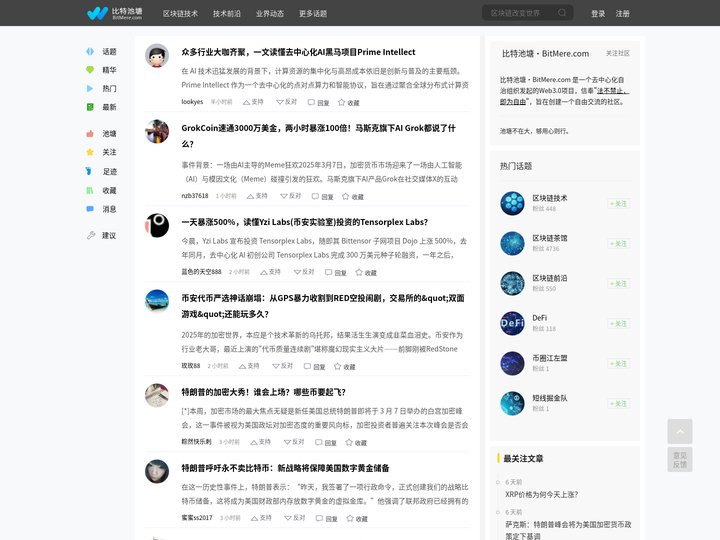Screen dimensions: 720x540
Task: Follow the 币圈江左盟 topic
Action: (x=619, y=363)
